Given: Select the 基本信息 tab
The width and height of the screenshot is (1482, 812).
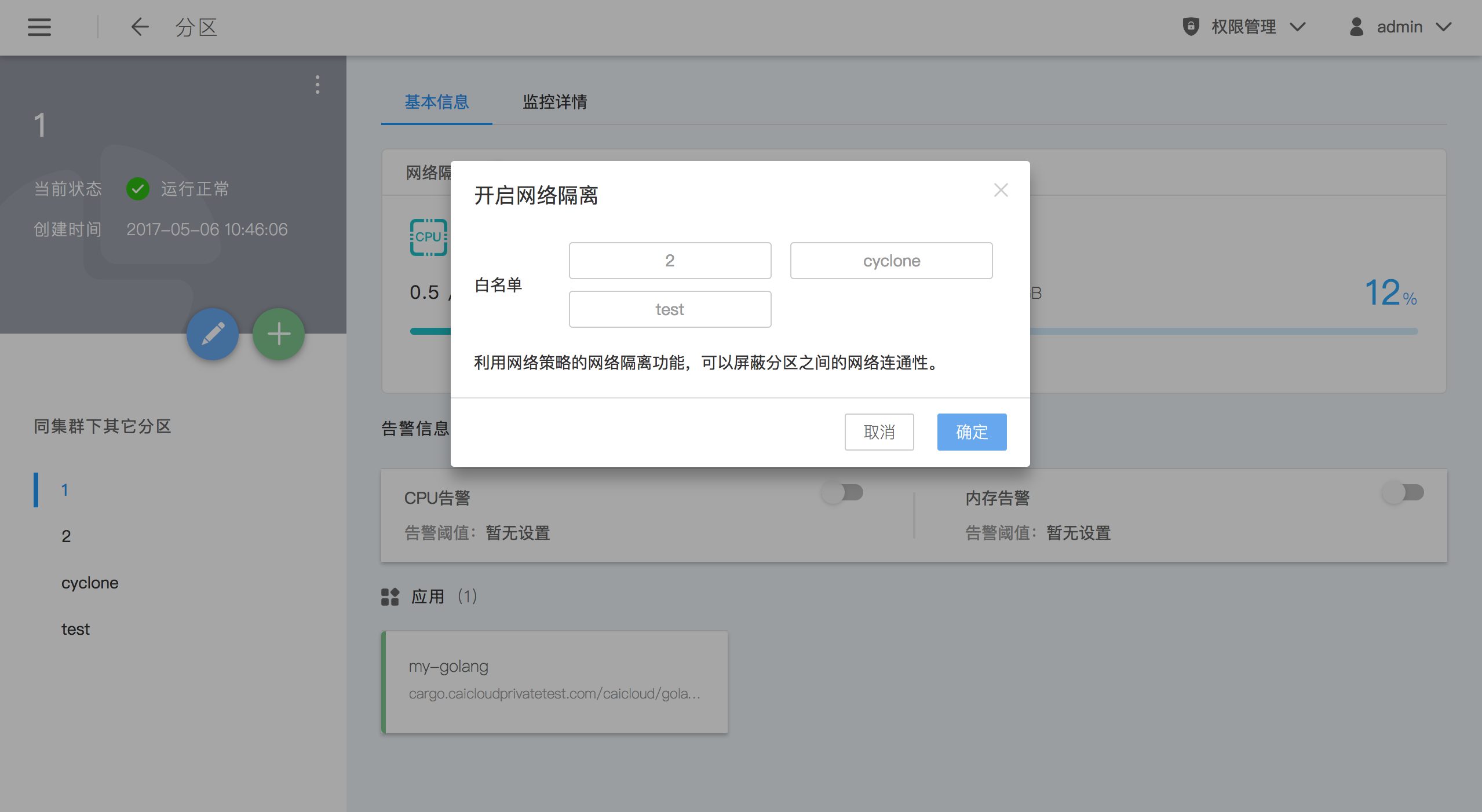Looking at the screenshot, I should pos(436,102).
